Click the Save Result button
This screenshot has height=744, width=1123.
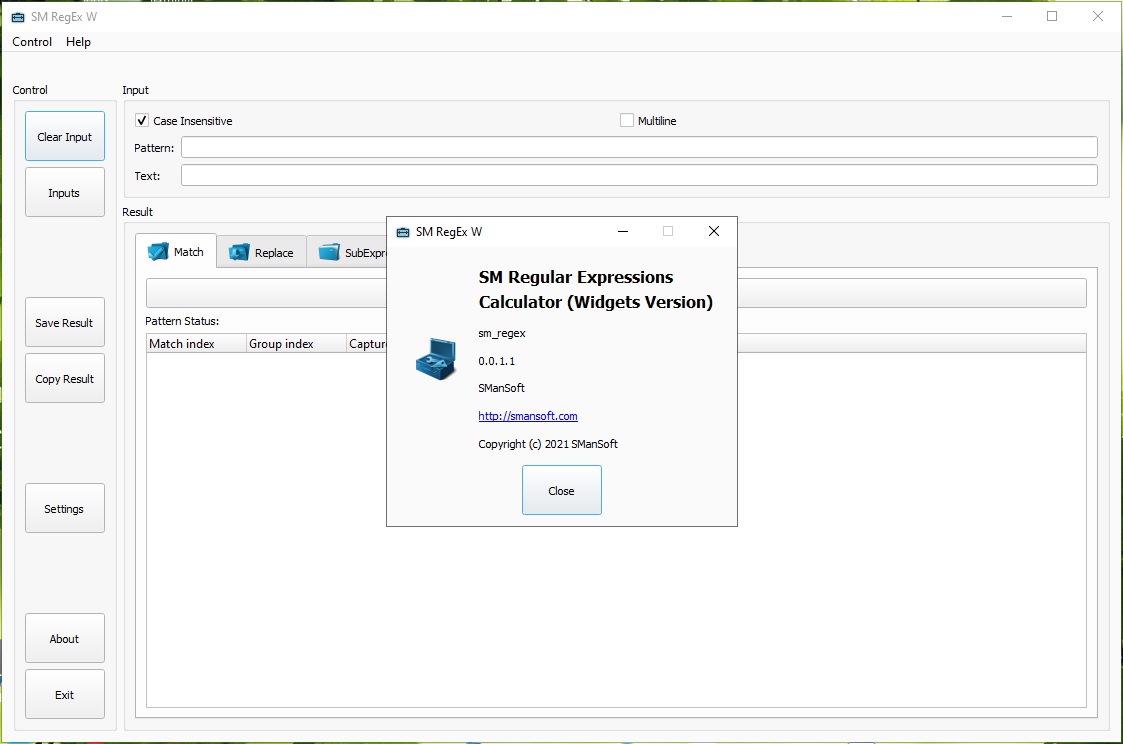[64, 322]
